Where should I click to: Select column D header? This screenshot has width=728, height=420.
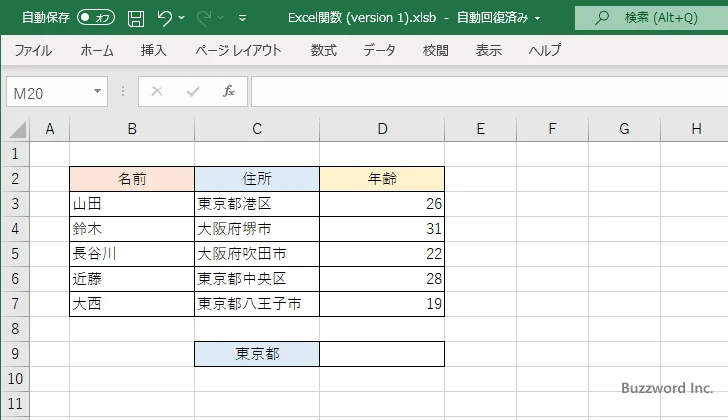coord(382,129)
